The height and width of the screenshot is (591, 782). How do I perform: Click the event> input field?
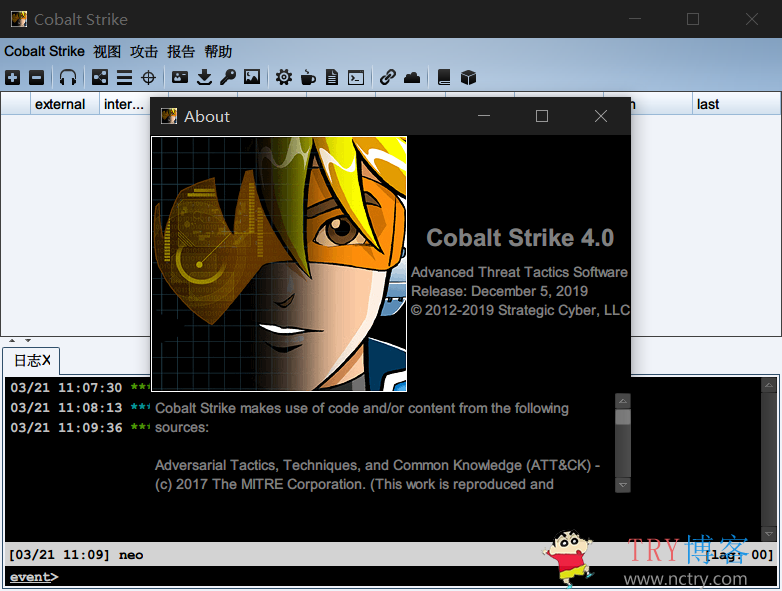(391, 577)
